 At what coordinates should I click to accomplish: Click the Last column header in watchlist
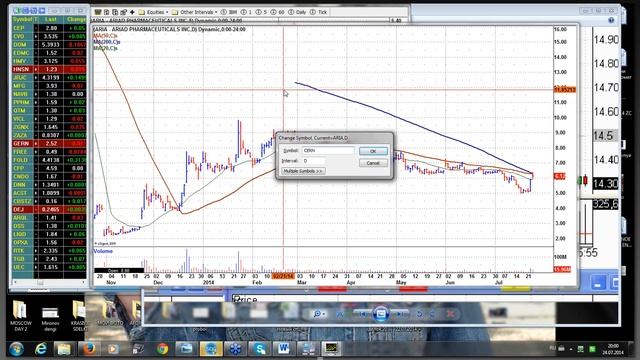(x=51, y=19)
